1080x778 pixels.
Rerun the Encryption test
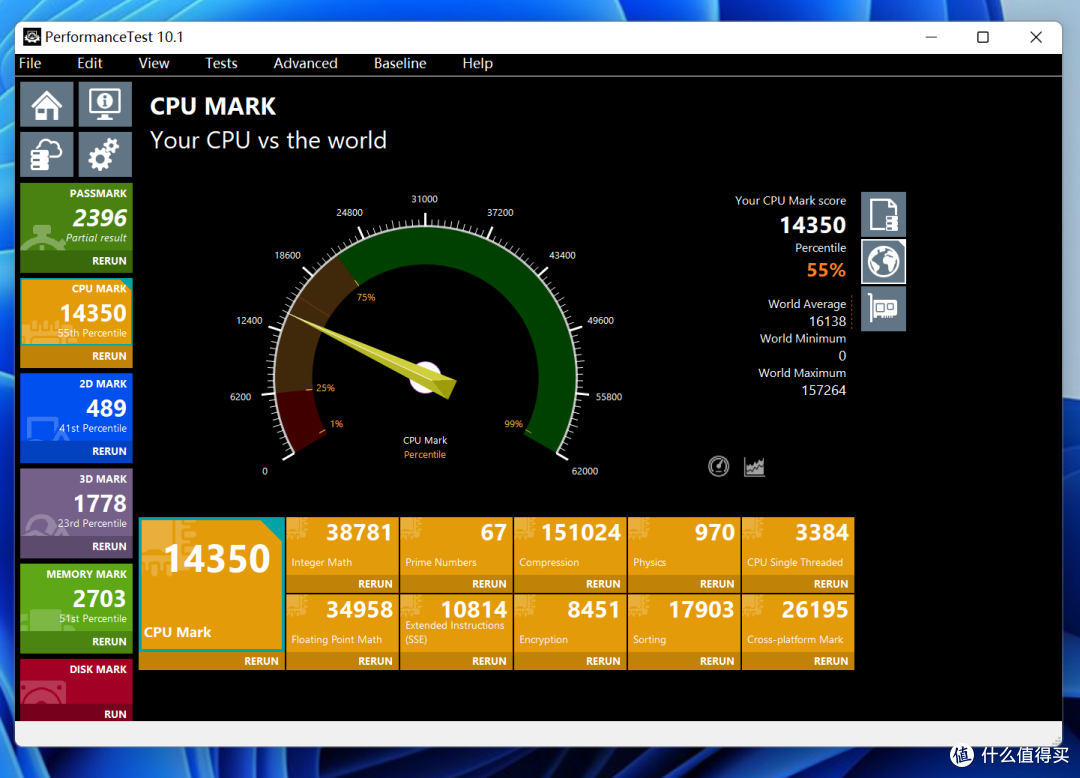pos(603,661)
